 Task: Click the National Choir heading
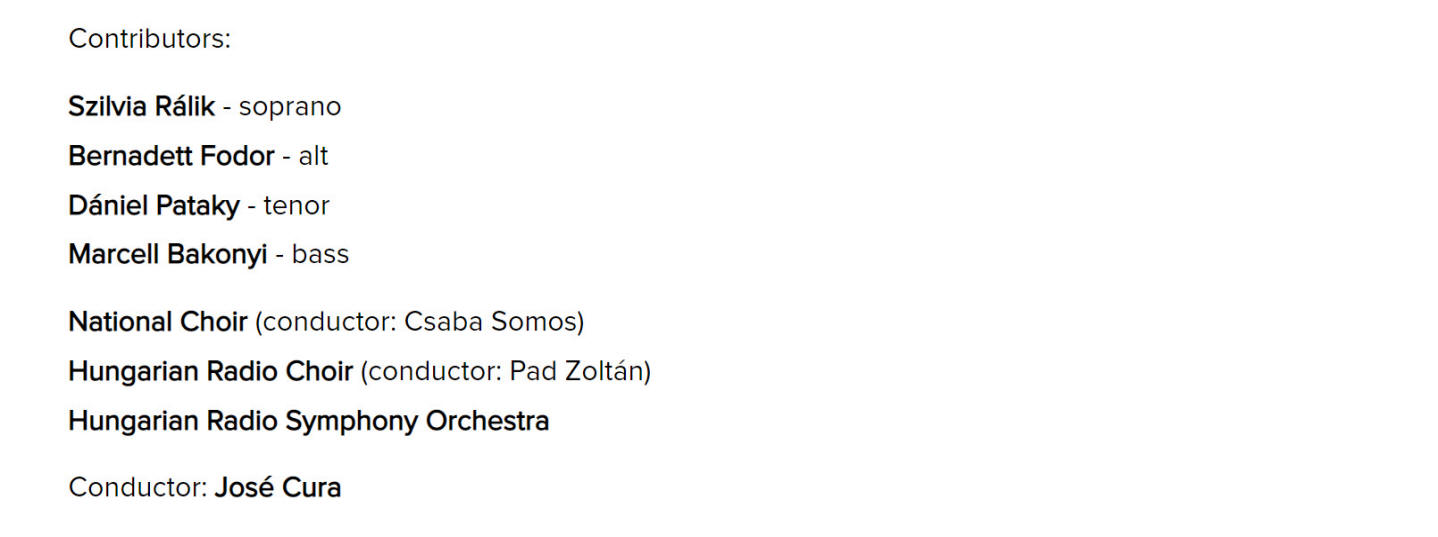pyautogui.click(x=157, y=322)
